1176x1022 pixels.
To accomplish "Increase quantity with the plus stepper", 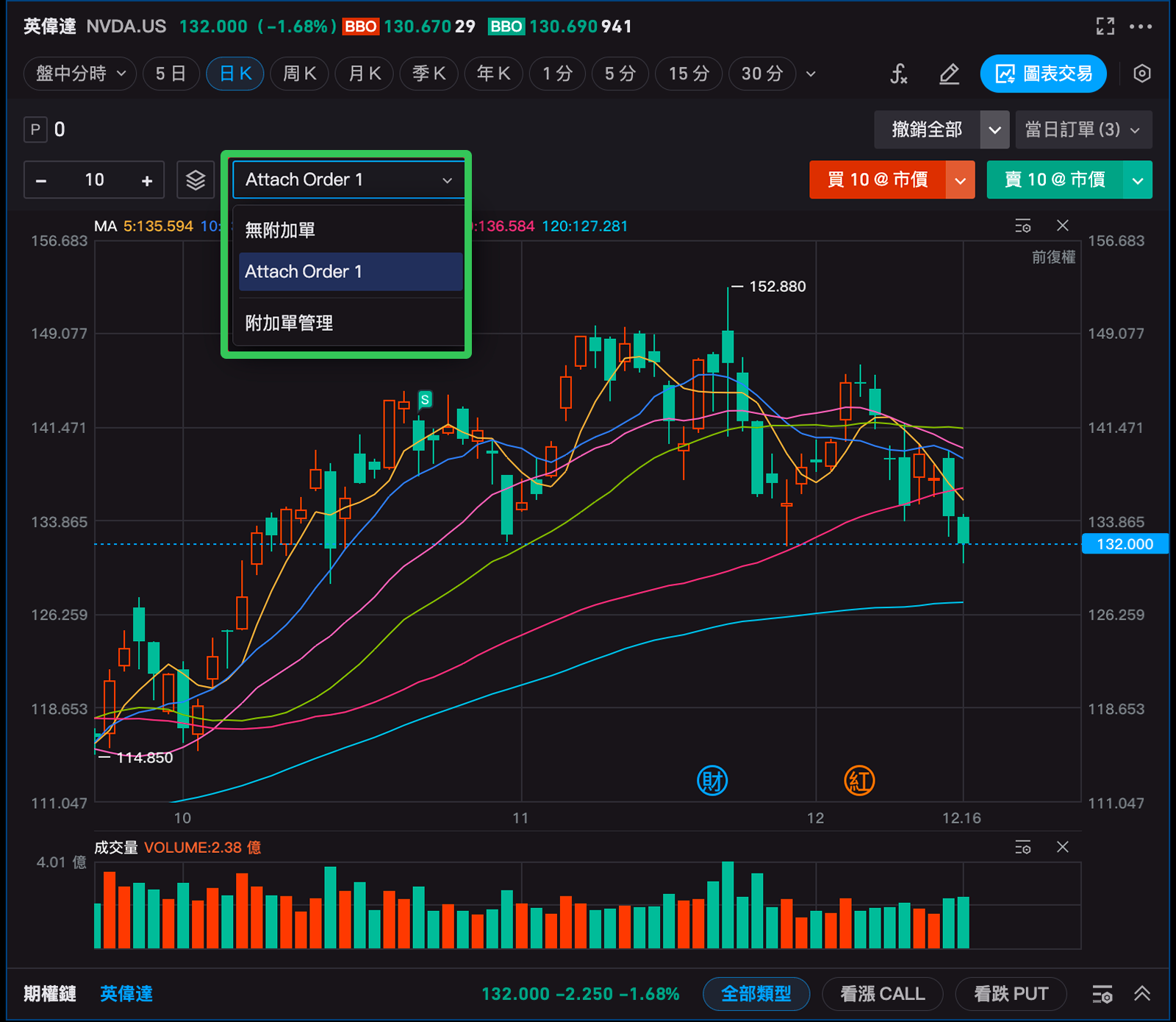I will coord(147,181).
